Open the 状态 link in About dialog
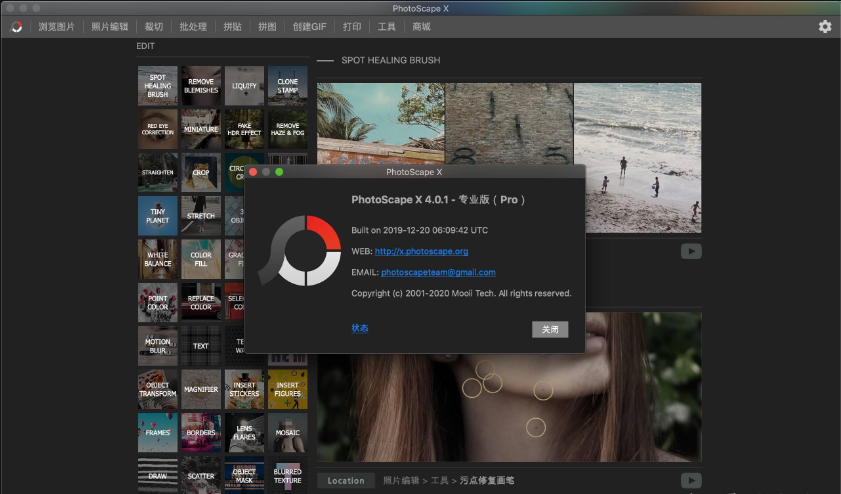 click(360, 328)
